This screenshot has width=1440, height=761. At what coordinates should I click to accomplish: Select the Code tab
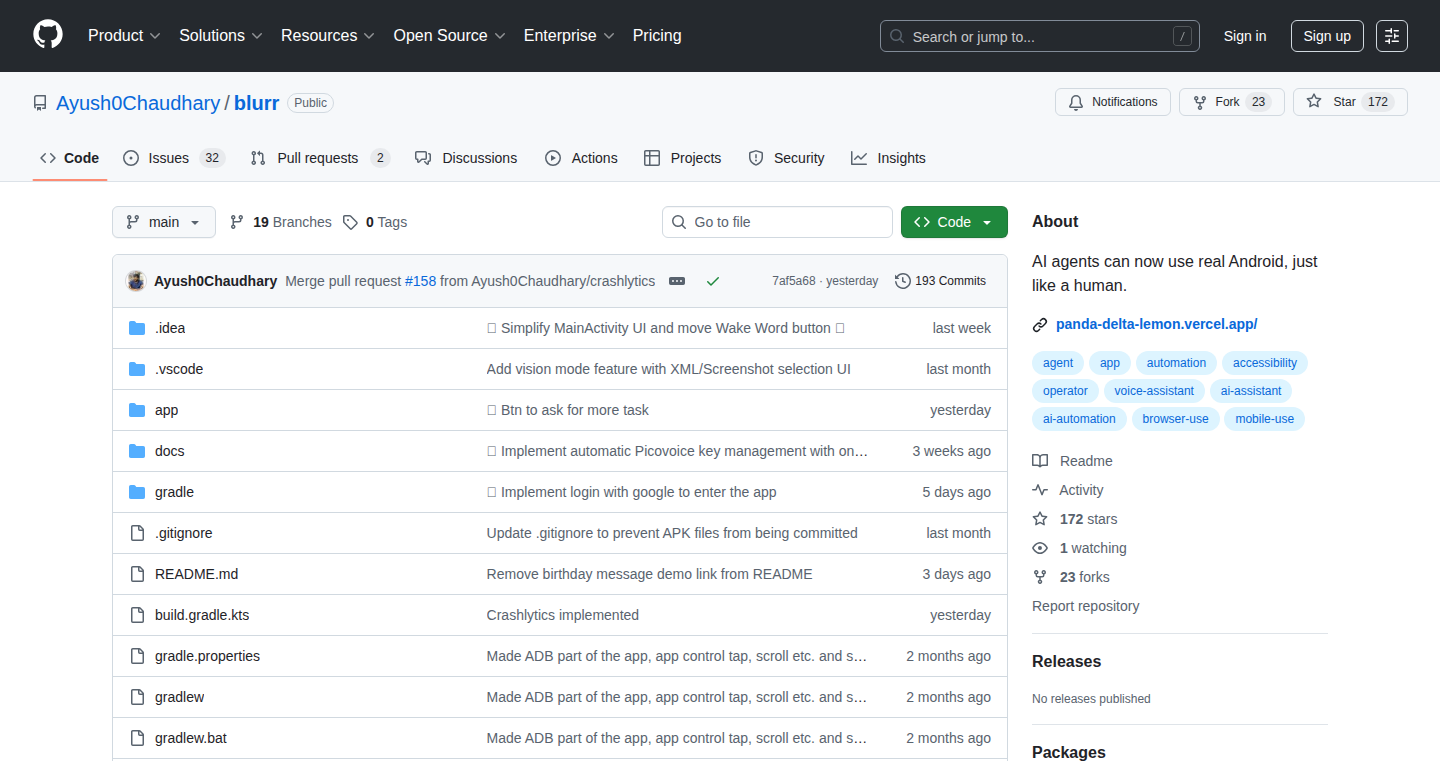point(70,158)
